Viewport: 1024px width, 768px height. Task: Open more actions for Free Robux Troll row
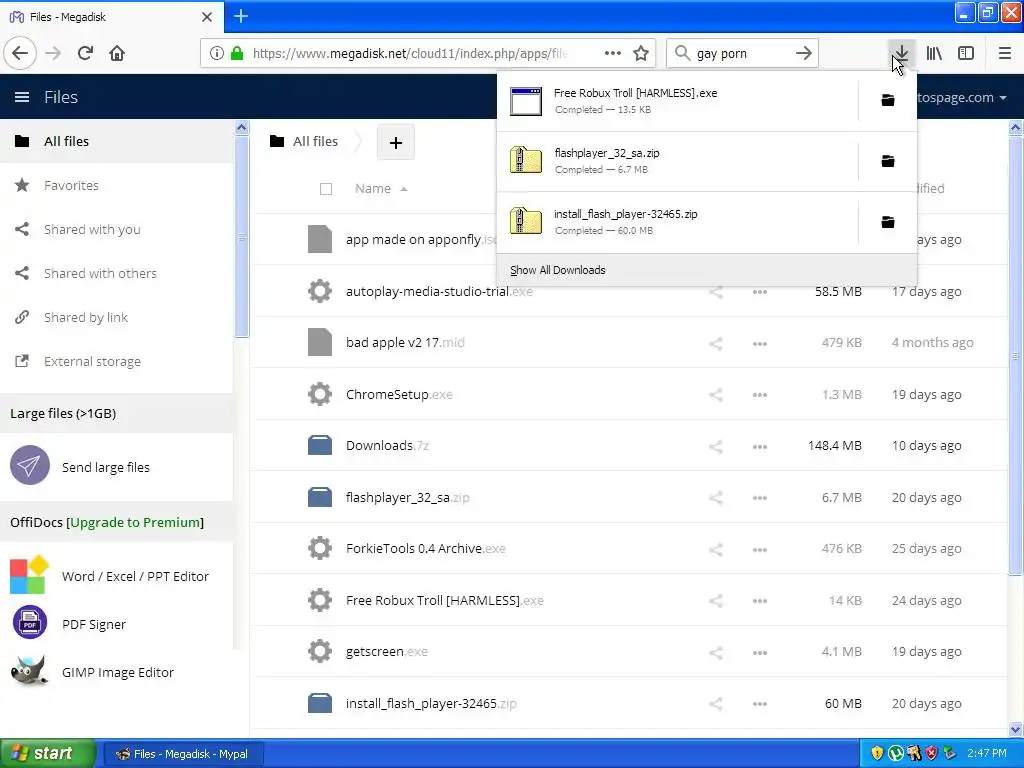(760, 601)
